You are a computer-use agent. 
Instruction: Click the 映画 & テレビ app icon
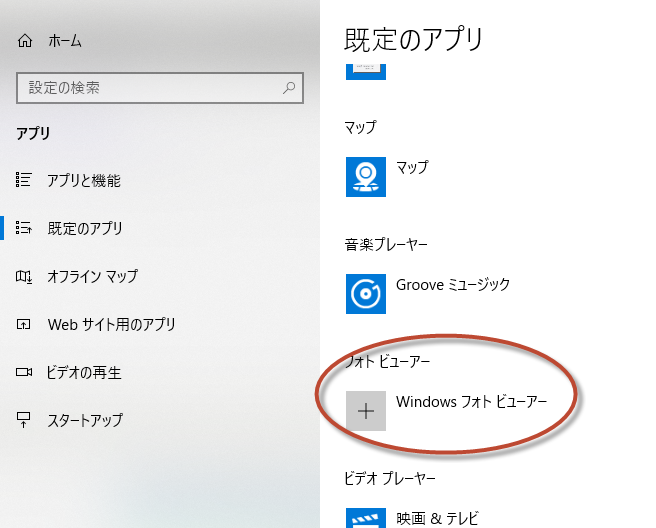(366, 518)
